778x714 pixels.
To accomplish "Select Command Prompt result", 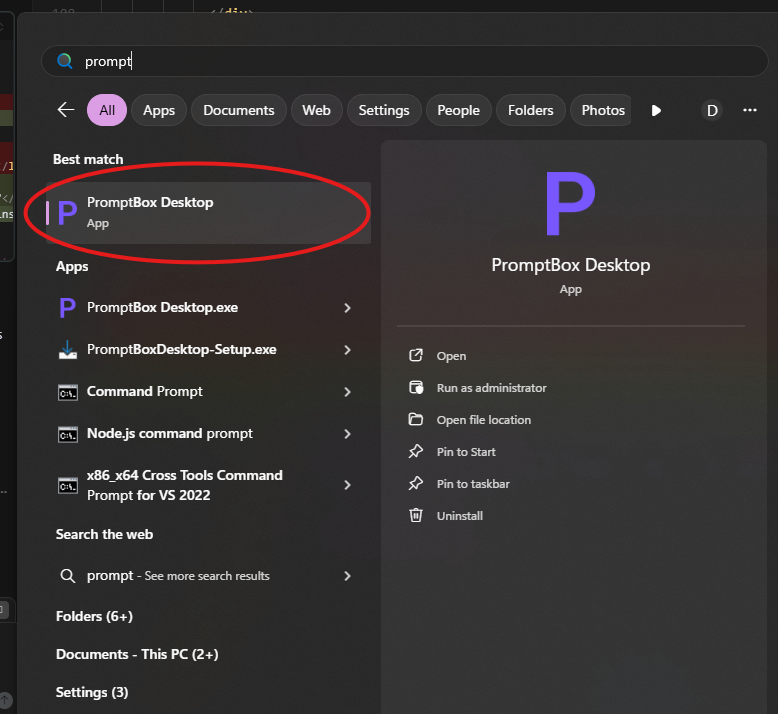I will (x=208, y=392).
